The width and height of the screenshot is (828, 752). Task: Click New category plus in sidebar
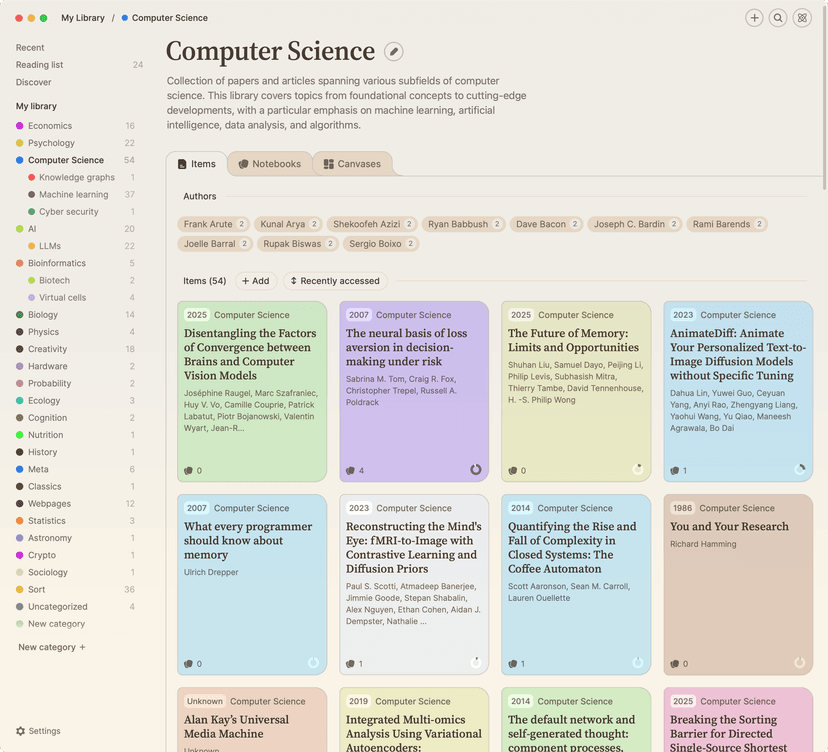(x=82, y=647)
